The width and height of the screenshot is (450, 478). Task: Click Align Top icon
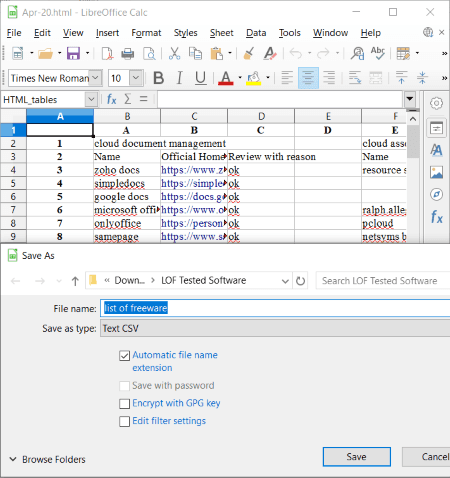(x=402, y=78)
